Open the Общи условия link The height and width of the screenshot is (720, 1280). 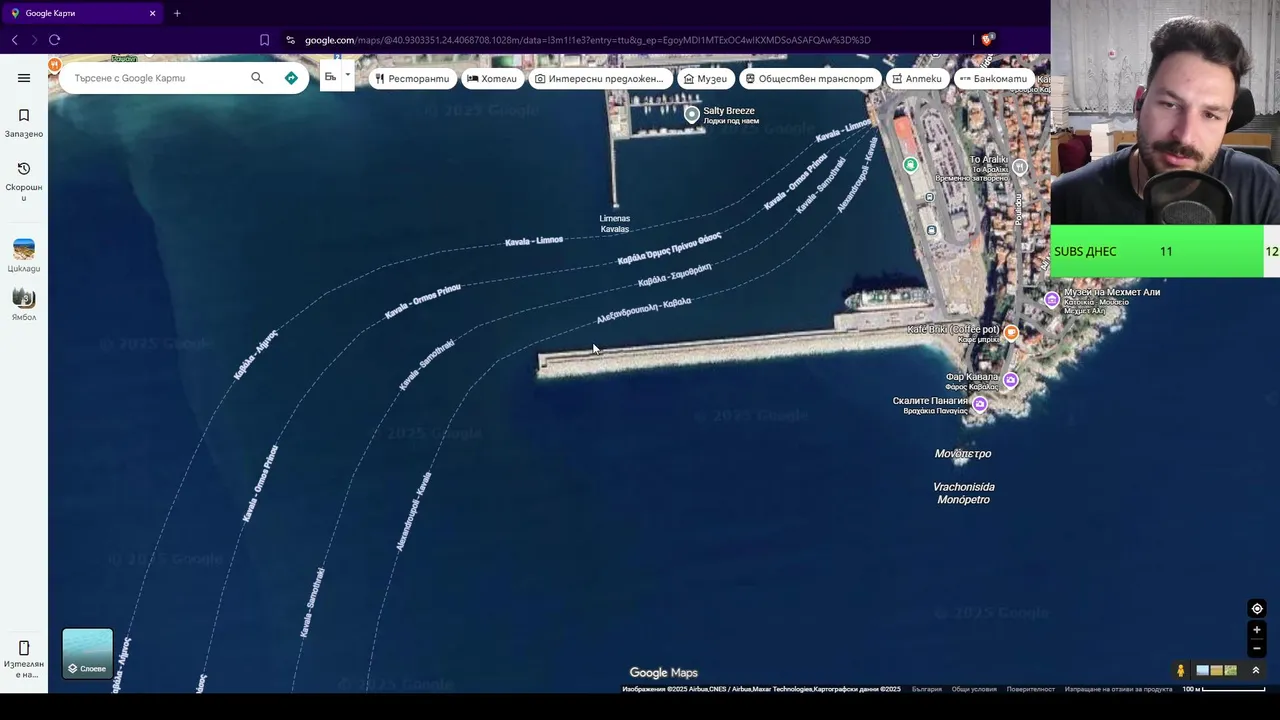point(974,689)
